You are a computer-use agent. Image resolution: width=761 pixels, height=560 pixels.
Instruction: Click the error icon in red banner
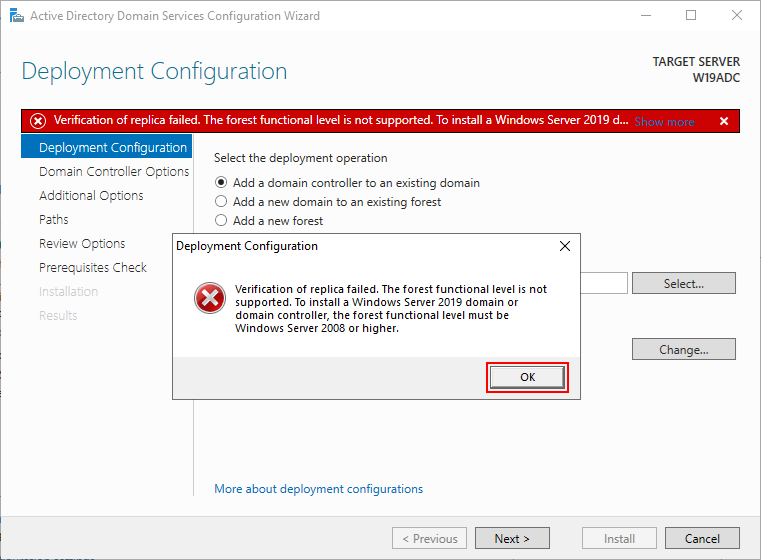(x=38, y=120)
